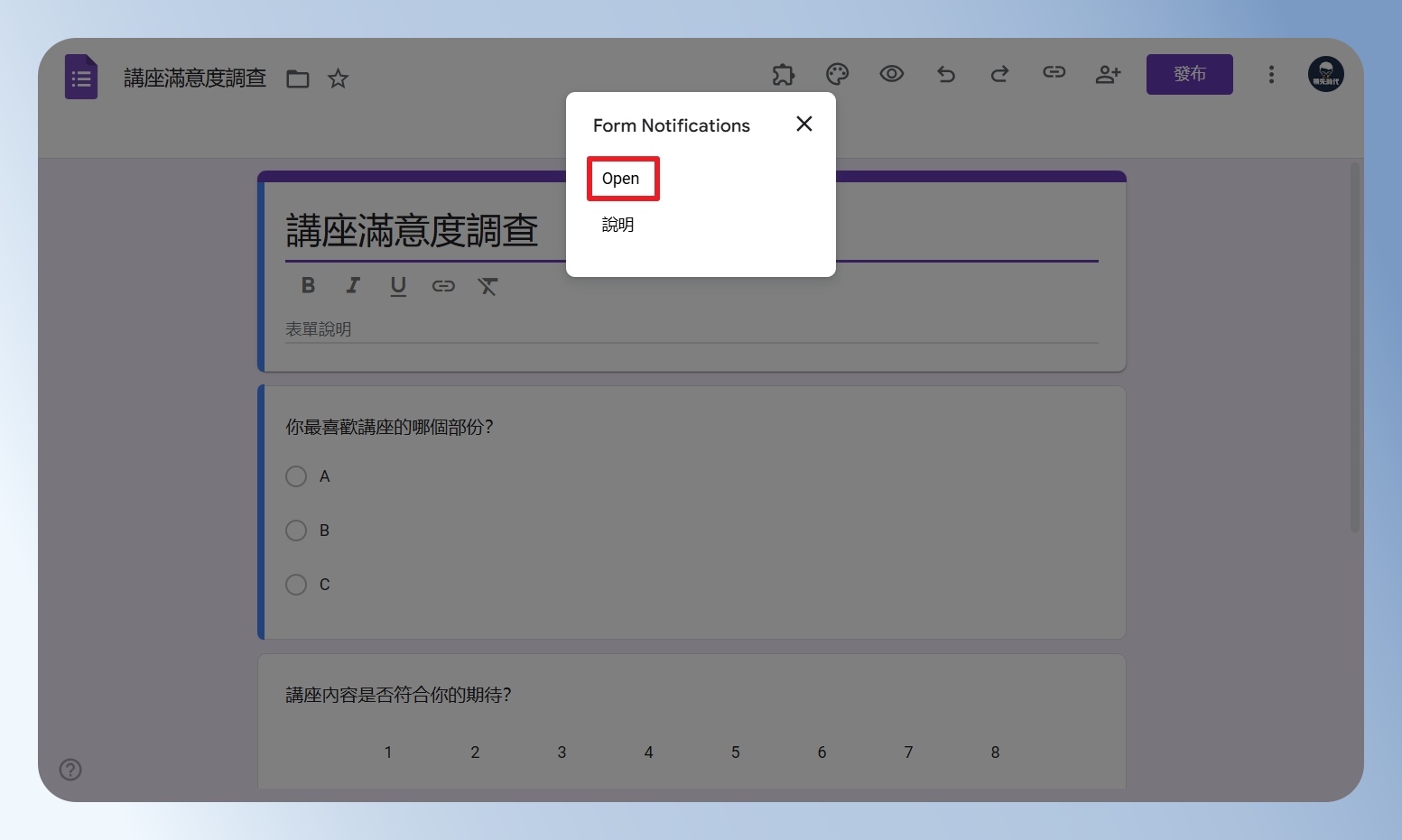Viewport: 1402px width, 840px height.
Task: Click the Google Forms home logo
Action: coord(81,77)
